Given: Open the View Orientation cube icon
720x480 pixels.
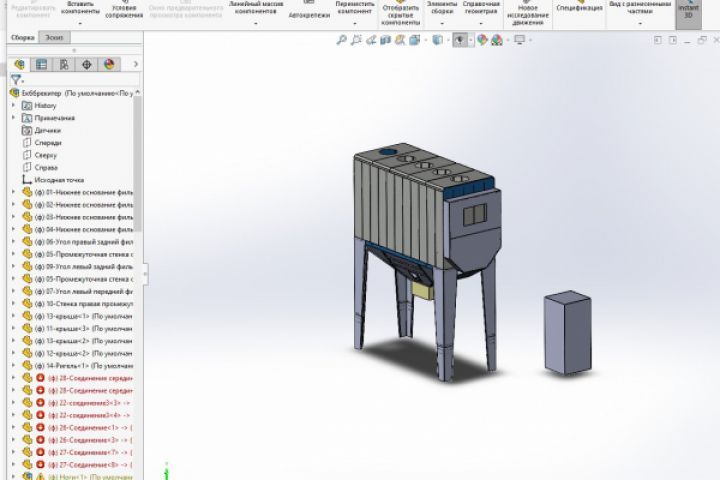Looking at the screenshot, I should click(415, 40).
